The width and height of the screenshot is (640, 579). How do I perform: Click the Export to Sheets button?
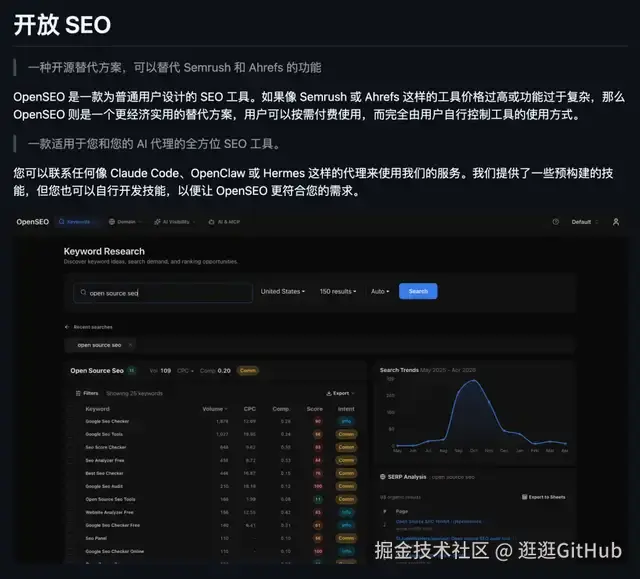pyautogui.click(x=544, y=497)
